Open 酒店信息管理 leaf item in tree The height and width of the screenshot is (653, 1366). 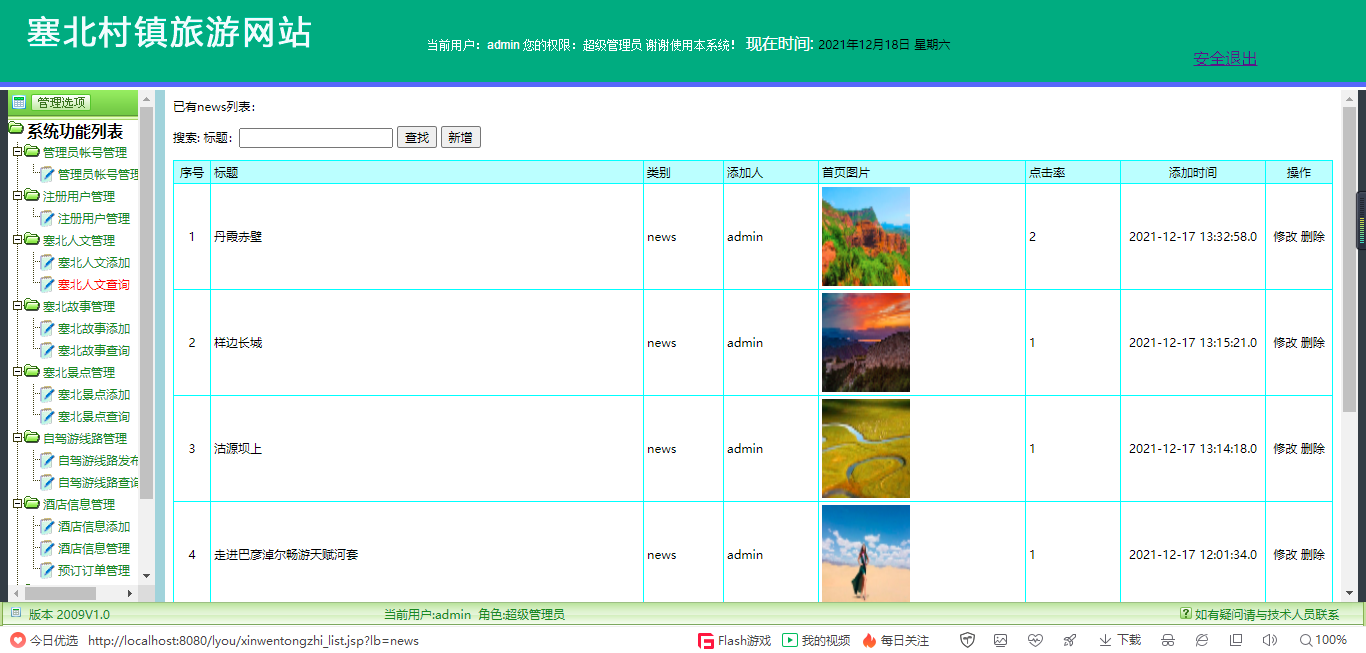pos(94,549)
